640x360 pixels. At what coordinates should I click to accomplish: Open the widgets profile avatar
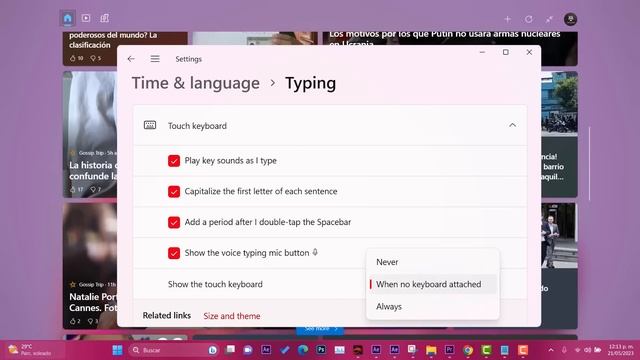(x=570, y=19)
